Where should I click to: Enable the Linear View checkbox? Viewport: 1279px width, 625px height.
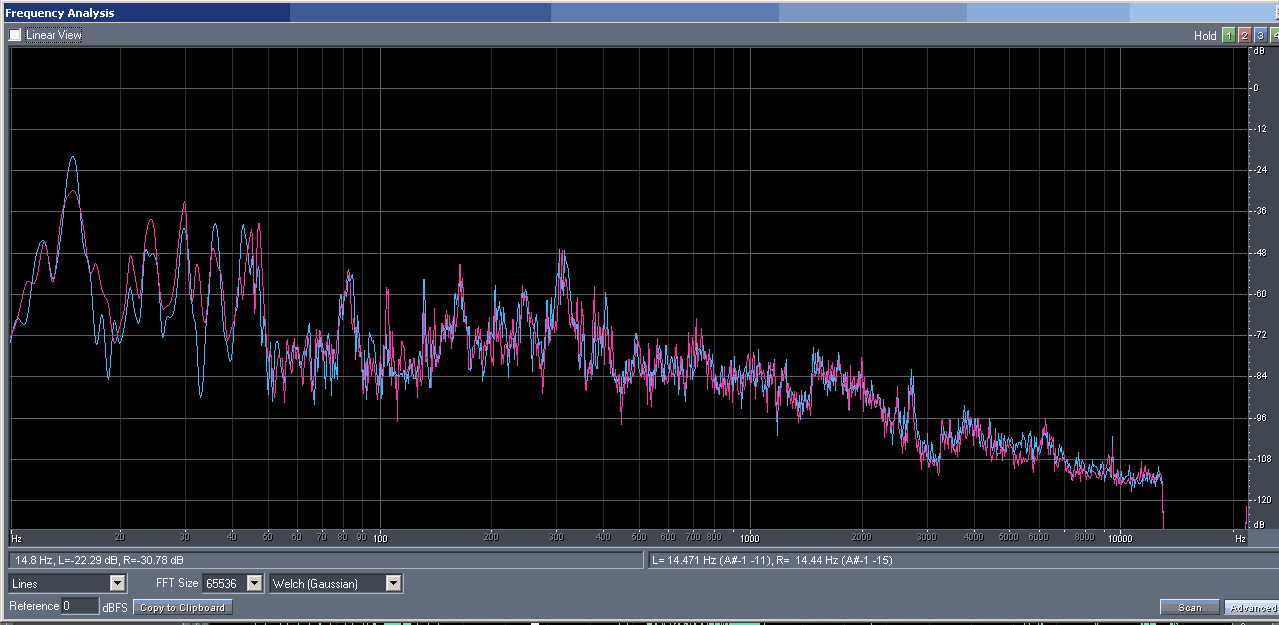tap(15, 35)
